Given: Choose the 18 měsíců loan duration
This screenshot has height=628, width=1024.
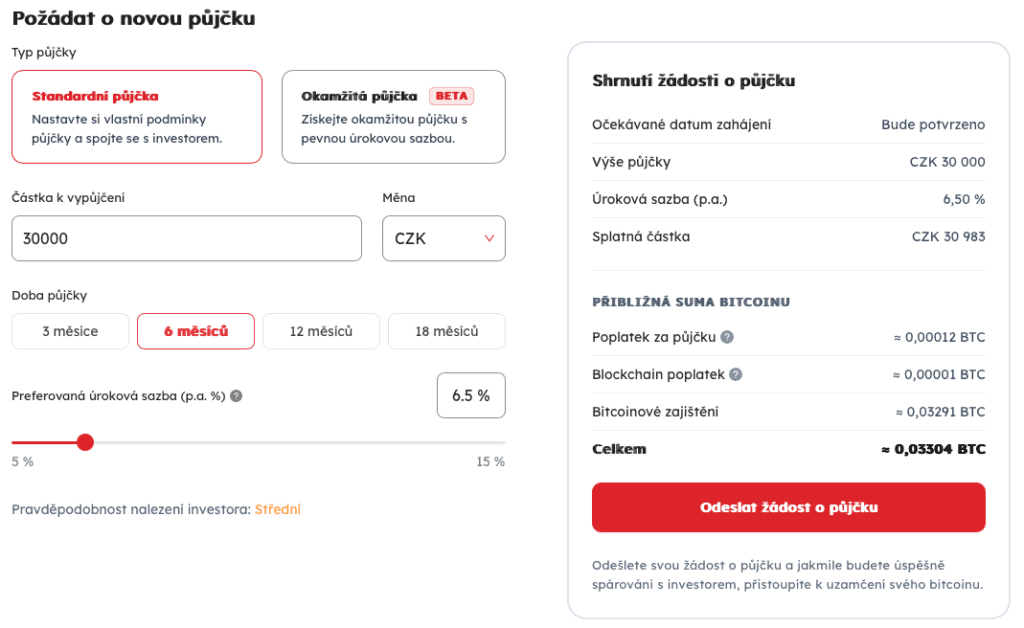Looking at the screenshot, I should [x=447, y=331].
